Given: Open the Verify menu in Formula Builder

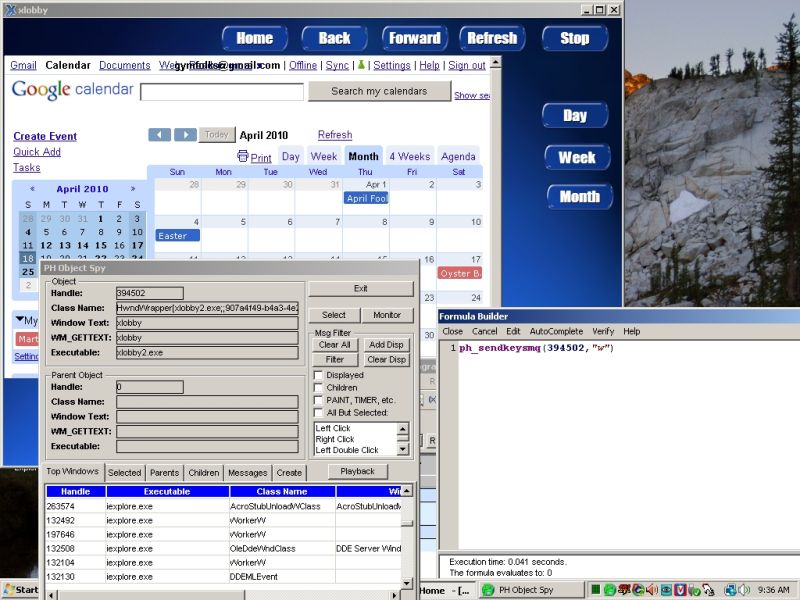Looking at the screenshot, I should point(603,331).
